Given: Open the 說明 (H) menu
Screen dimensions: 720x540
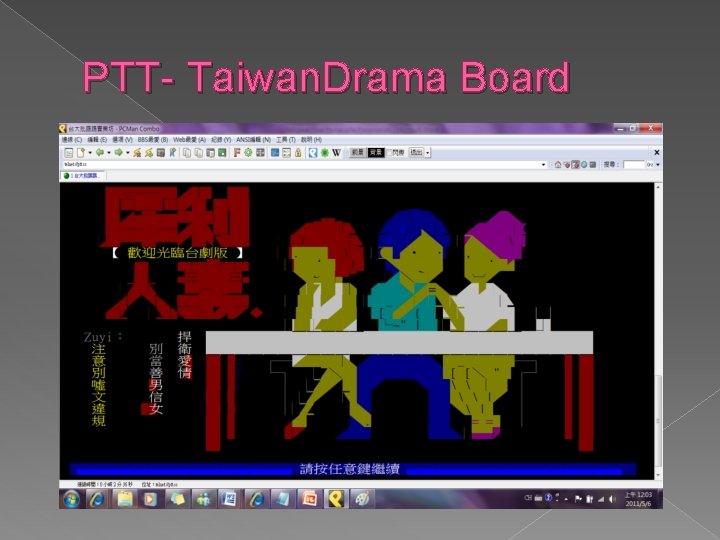Looking at the screenshot, I should click(x=311, y=140).
